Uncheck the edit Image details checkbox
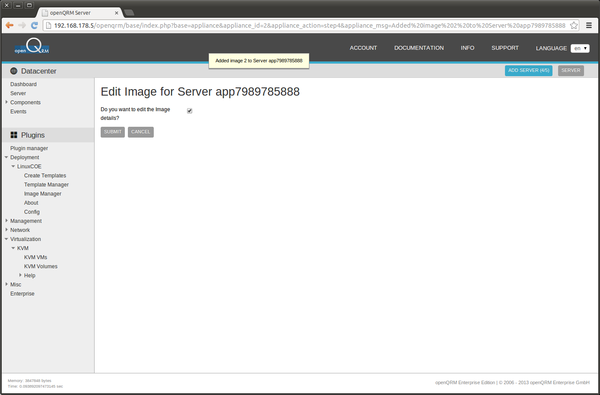The height and width of the screenshot is (395, 600). coord(189,111)
